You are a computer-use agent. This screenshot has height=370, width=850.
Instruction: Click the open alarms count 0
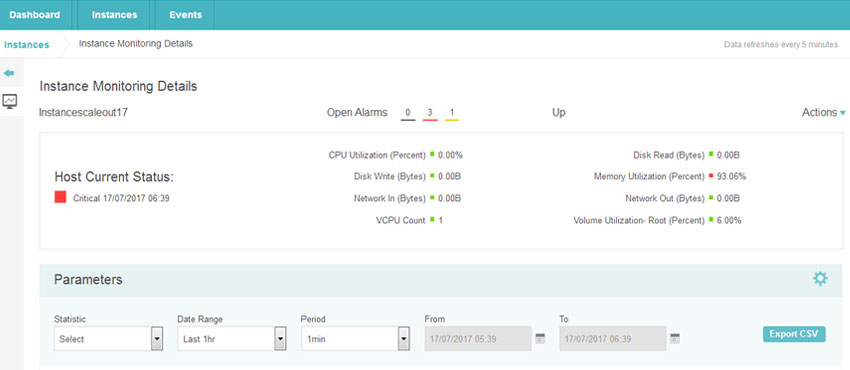[x=408, y=113]
